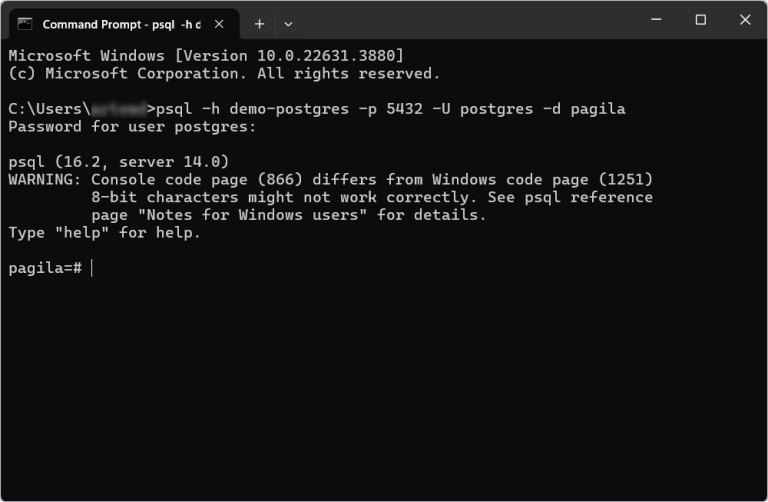The image size is (768, 502).
Task: Minimize the terminal window
Action: coord(654,20)
